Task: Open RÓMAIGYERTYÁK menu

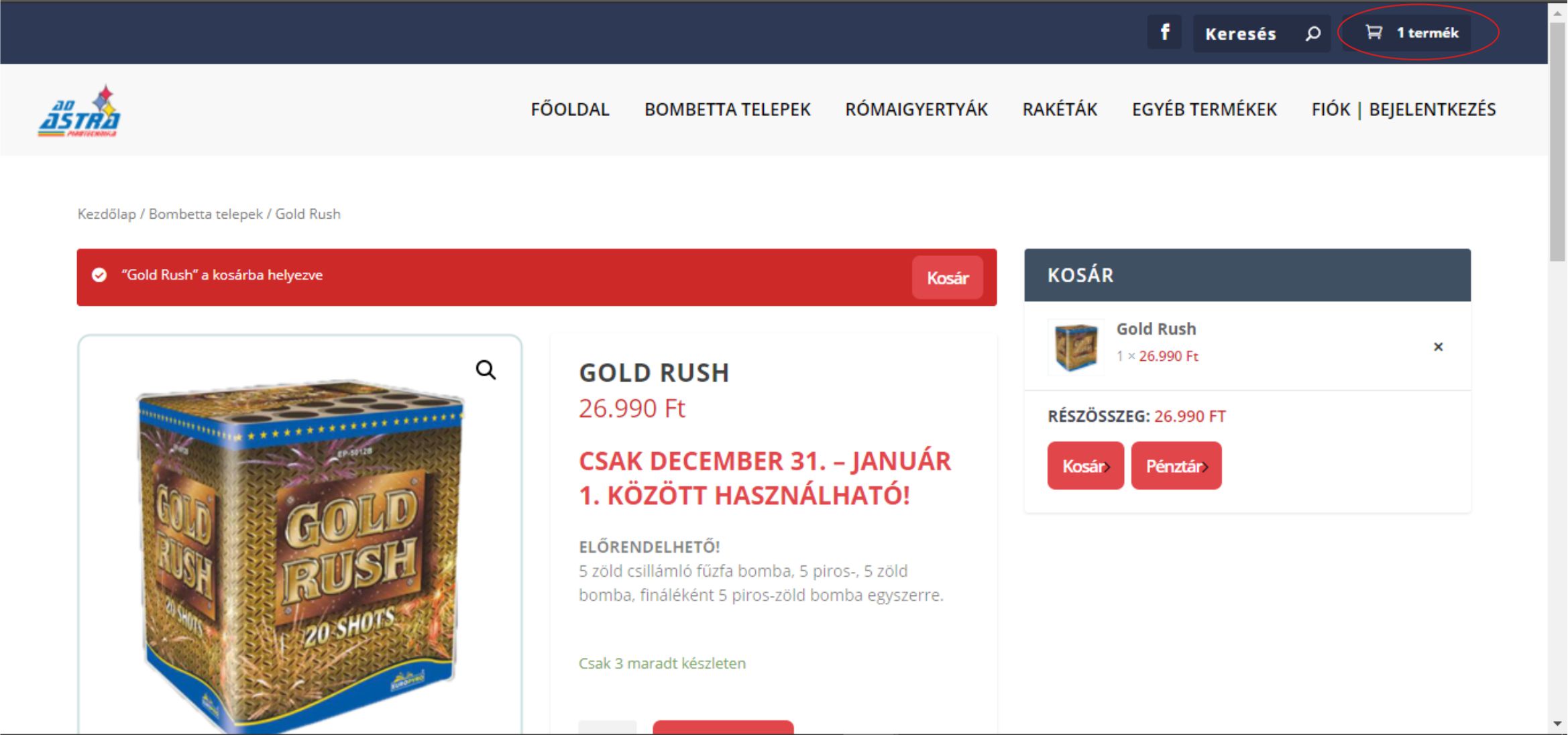Action: click(916, 109)
